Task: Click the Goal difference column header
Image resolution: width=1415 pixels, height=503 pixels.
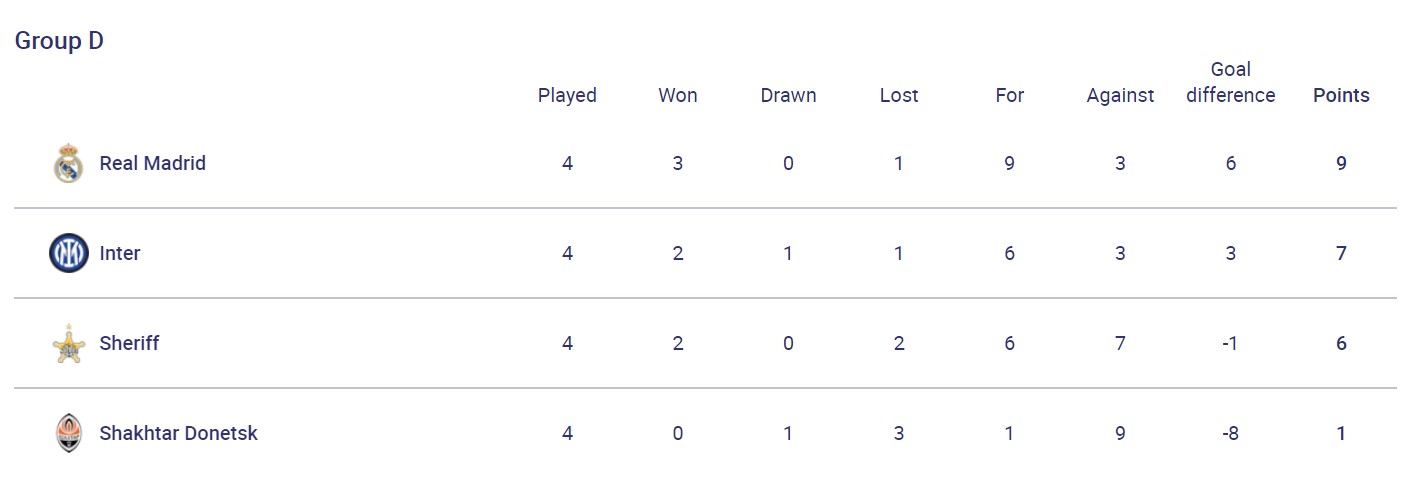Action: click(x=1230, y=82)
